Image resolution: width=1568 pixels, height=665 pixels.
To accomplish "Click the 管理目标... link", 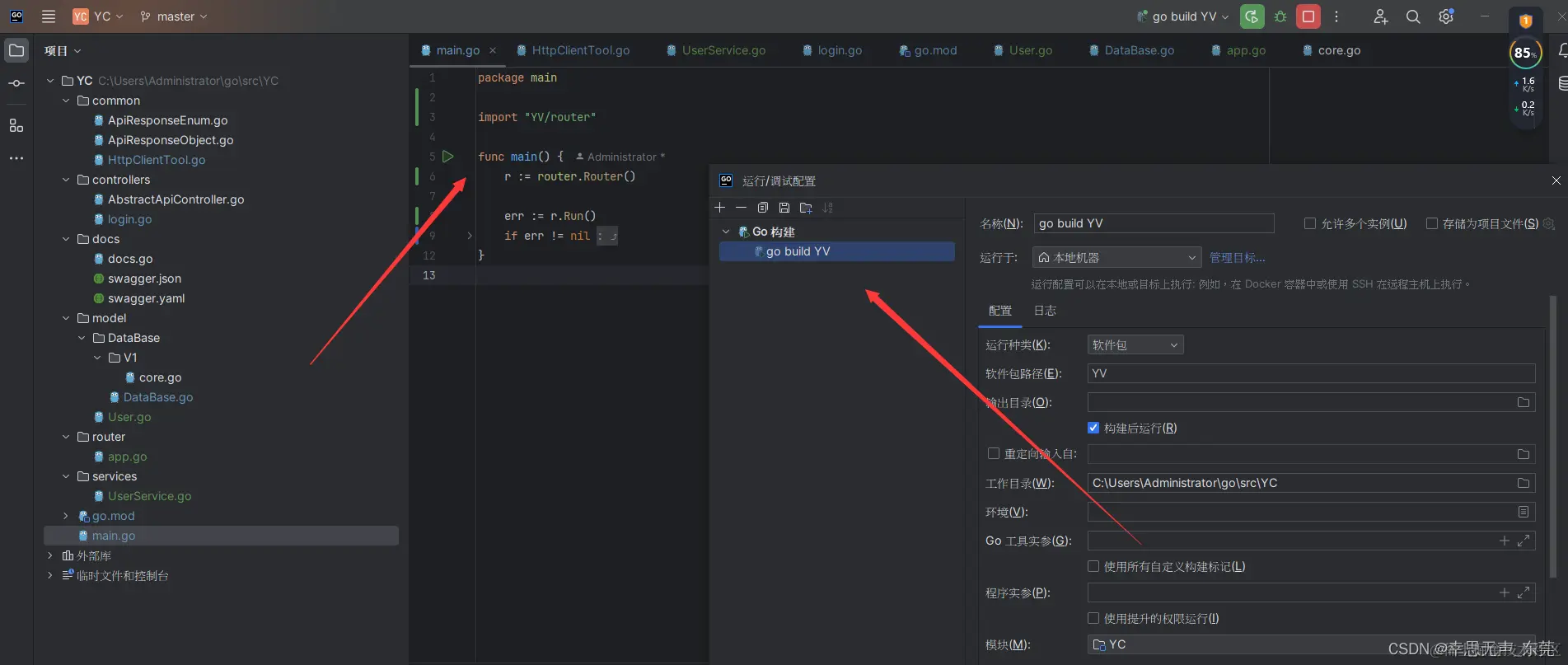I will tap(1237, 258).
